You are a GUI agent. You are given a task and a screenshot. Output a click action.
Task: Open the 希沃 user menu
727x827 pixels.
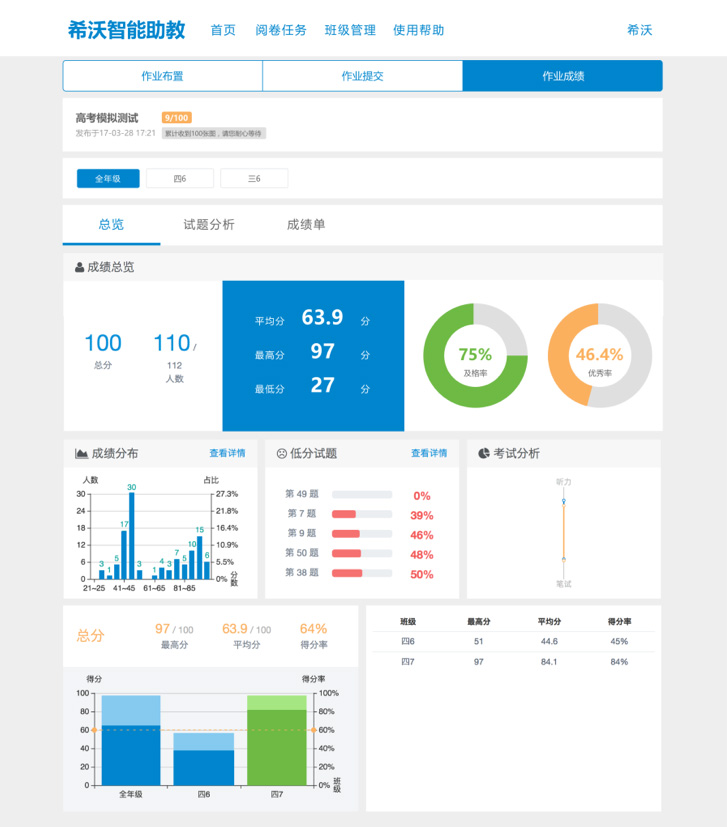coord(639,30)
